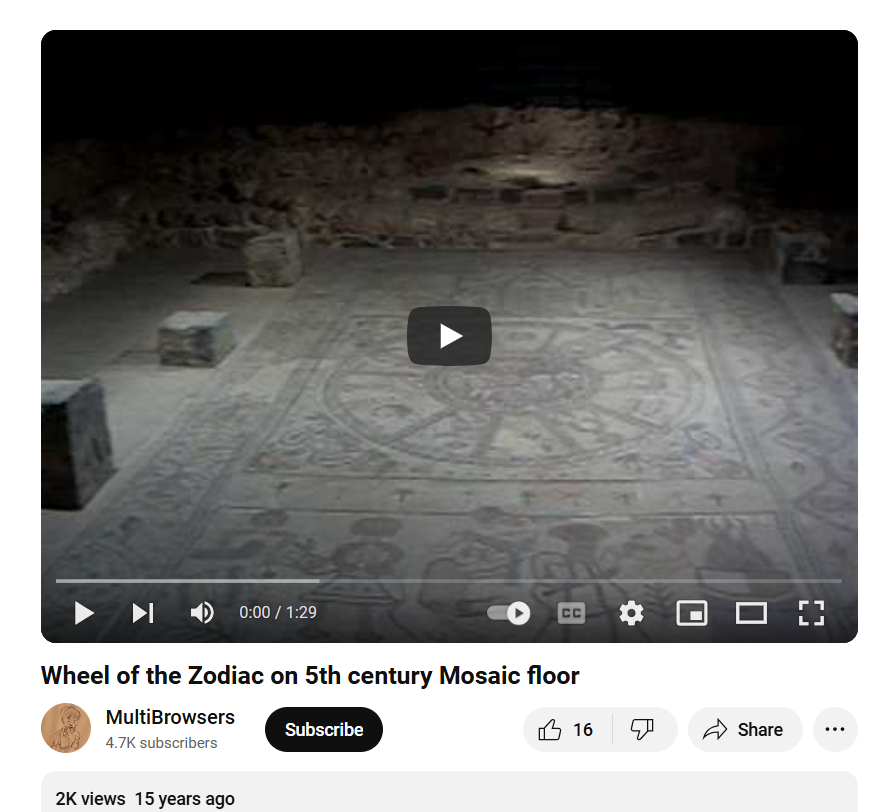878x812 pixels.
Task: Open the more actions three-dot menu
Action: tap(835, 729)
